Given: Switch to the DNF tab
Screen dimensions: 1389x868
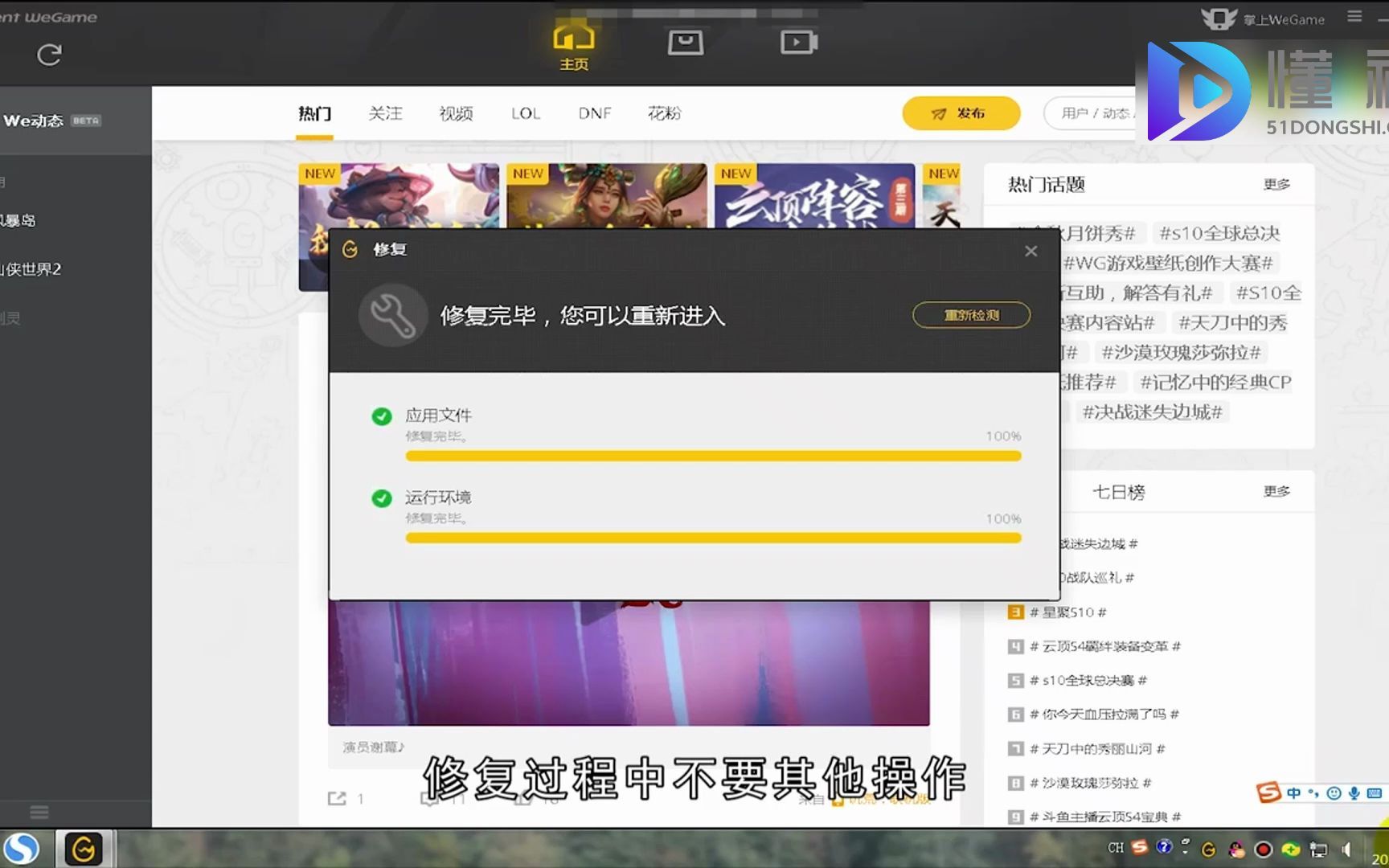Looking at the screenshot, I should [x=595, y=113].
